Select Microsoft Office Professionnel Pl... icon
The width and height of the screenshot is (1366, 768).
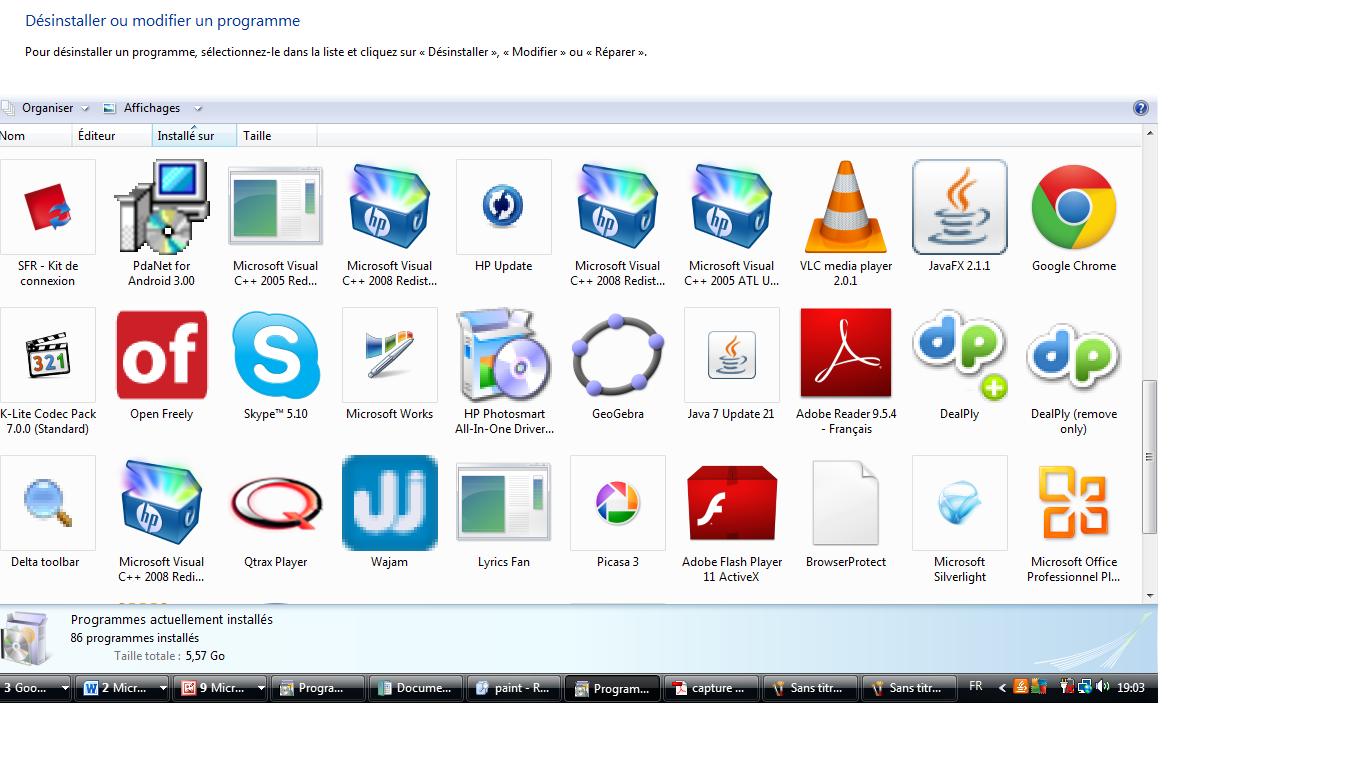(x=1074, y=503)
